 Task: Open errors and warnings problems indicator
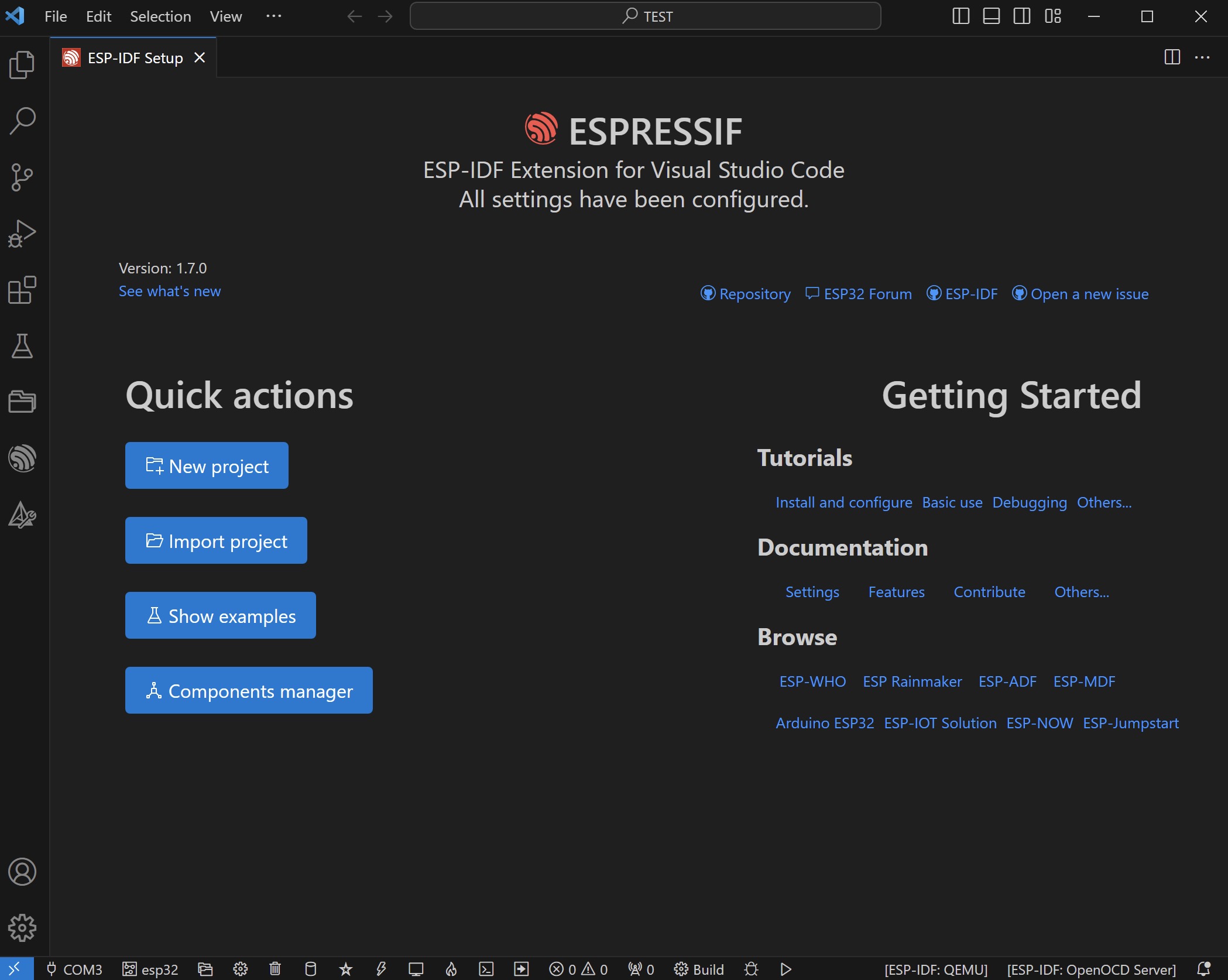pyautogui.click(x=578, y=969)
